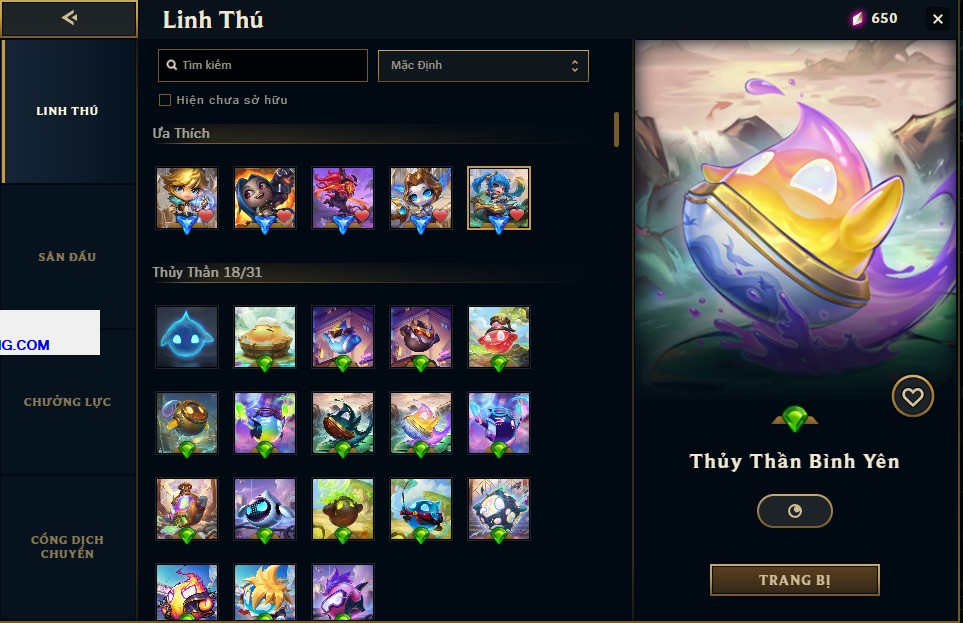Screen dimensions: 963x623
Task: Select the Jinx chibi in Ưa Thích
Action: (265, 198)
